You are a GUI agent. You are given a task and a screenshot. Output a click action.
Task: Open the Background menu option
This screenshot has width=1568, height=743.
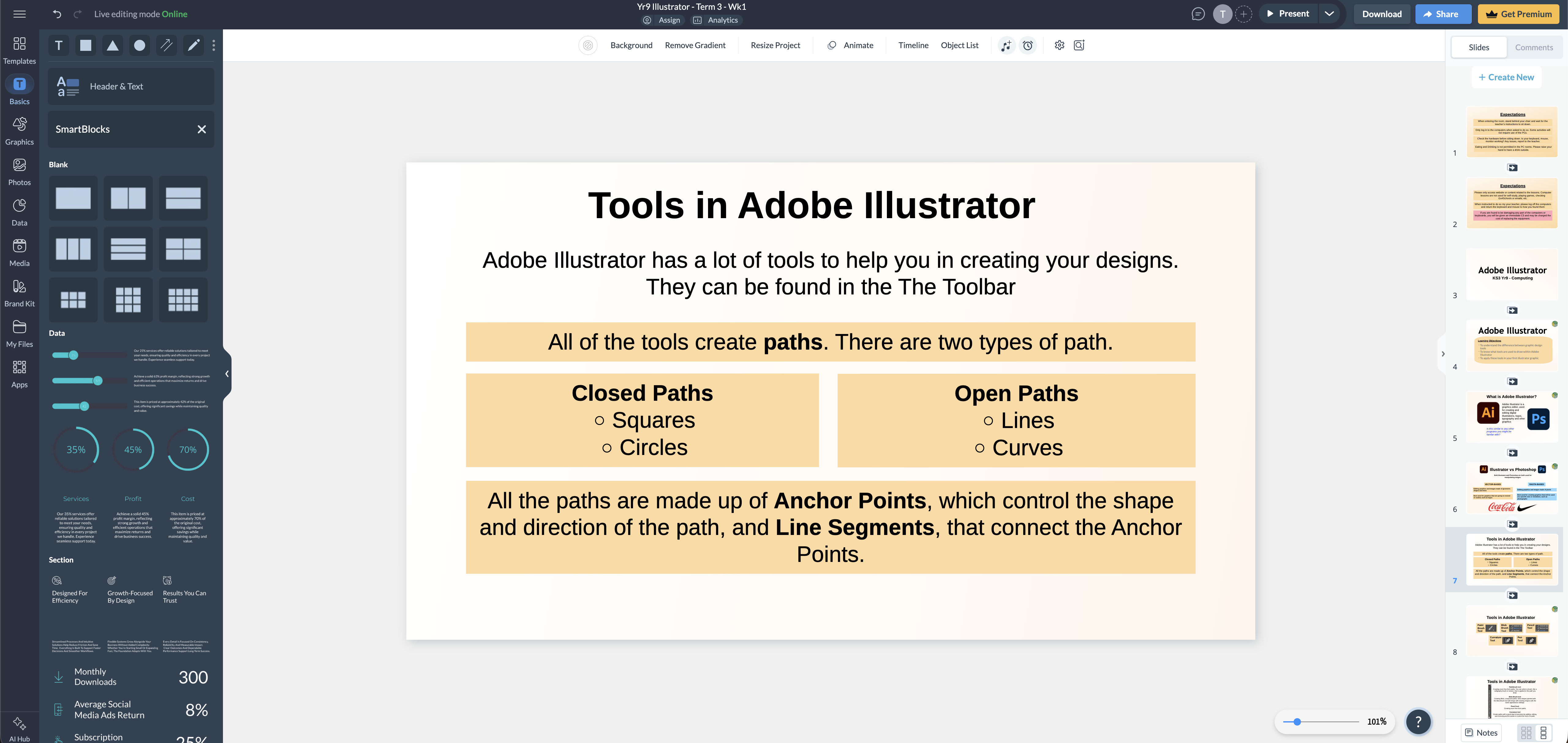(x=631, y=45)
